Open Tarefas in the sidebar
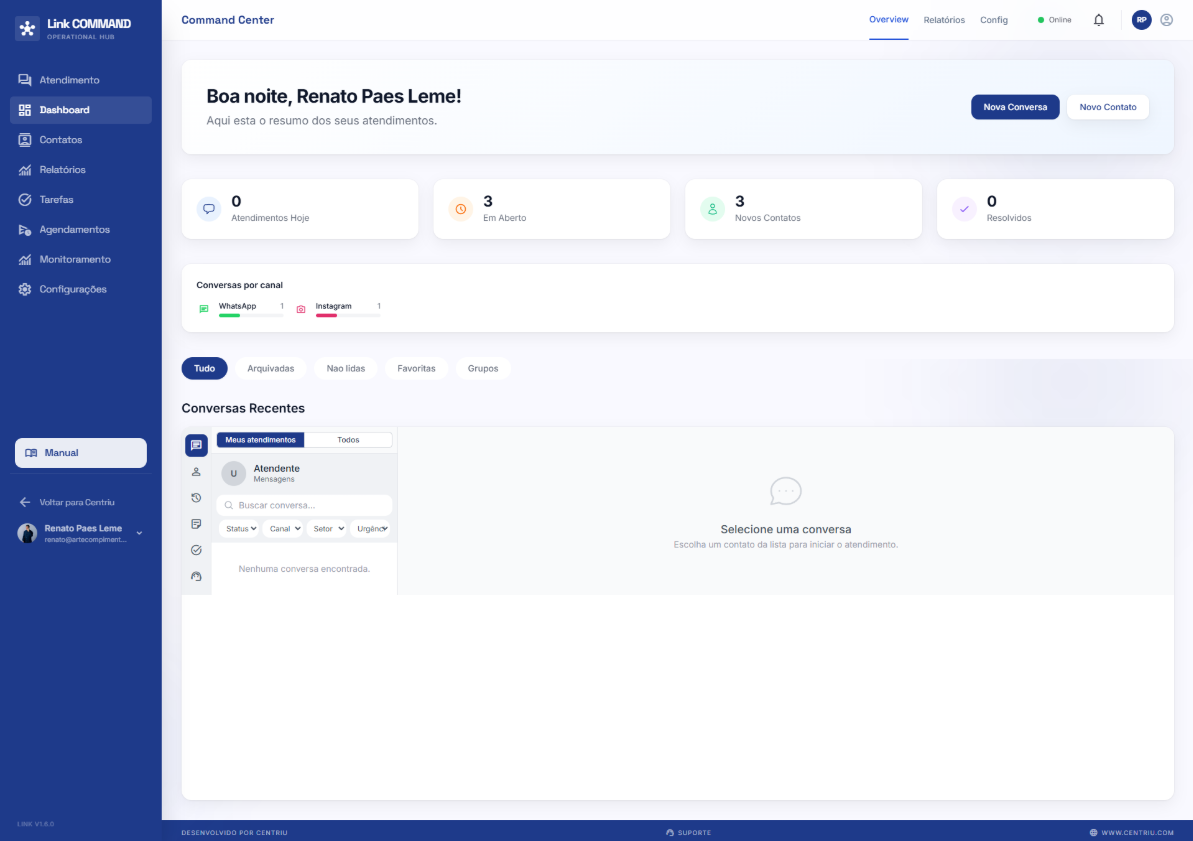Screen dimensions: 1193x841 (81, 199)
